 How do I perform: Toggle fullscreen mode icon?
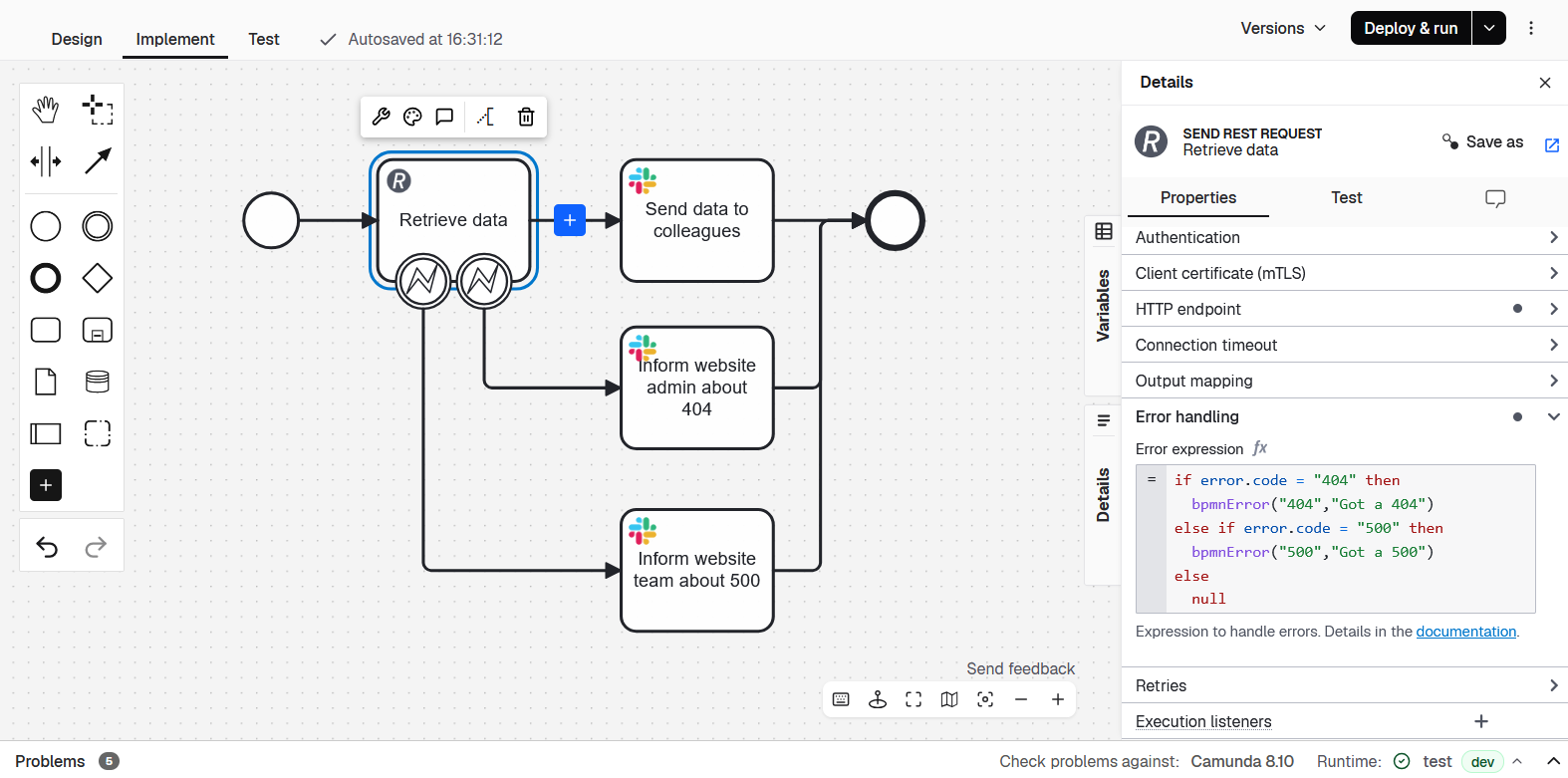point(914,699)
